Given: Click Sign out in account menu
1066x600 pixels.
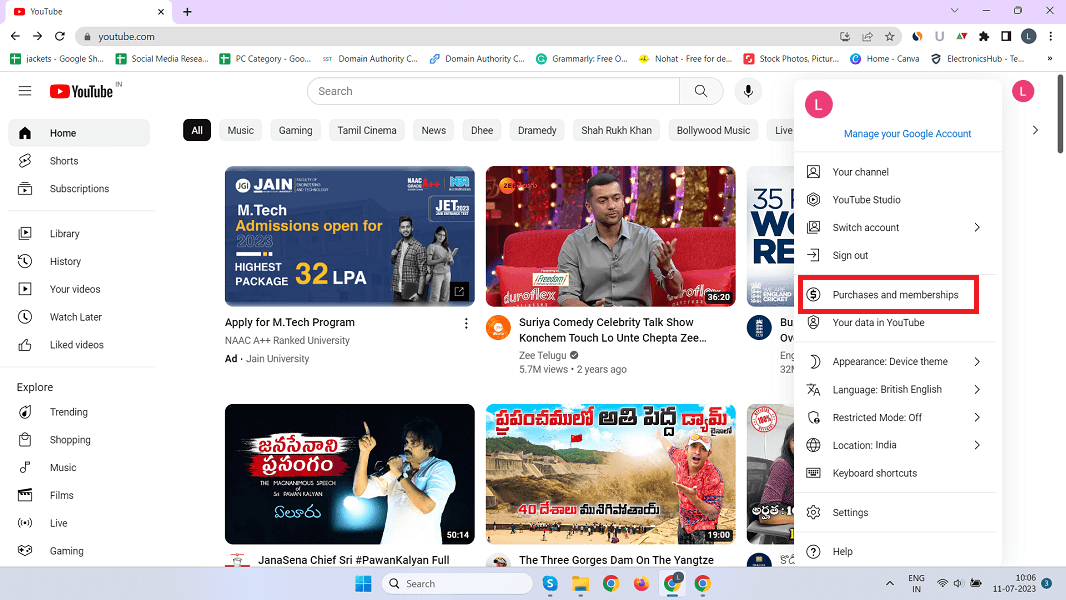Looking at the screenshot, I should tap(850, 256).
